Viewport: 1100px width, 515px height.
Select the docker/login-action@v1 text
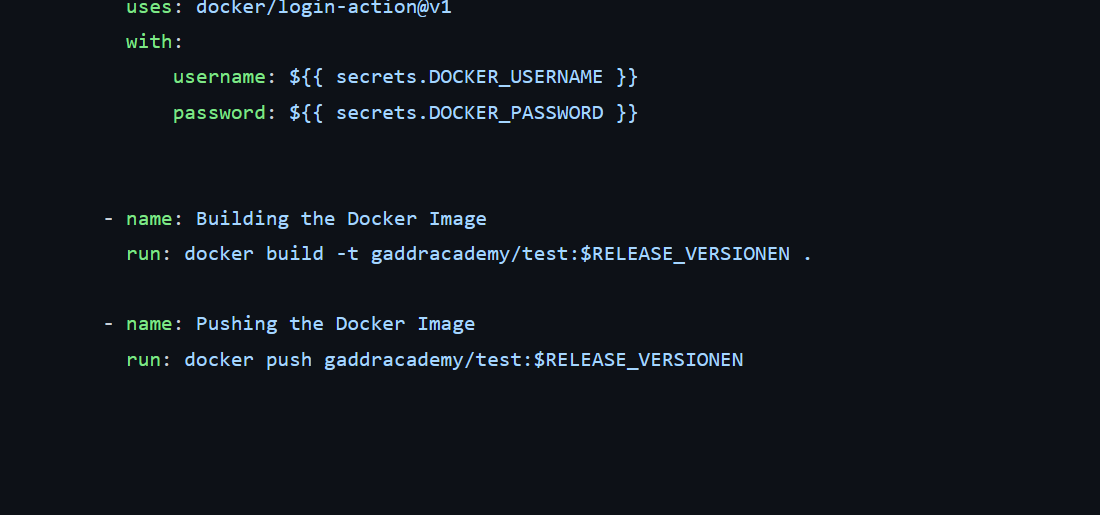(x=324, y=7)
